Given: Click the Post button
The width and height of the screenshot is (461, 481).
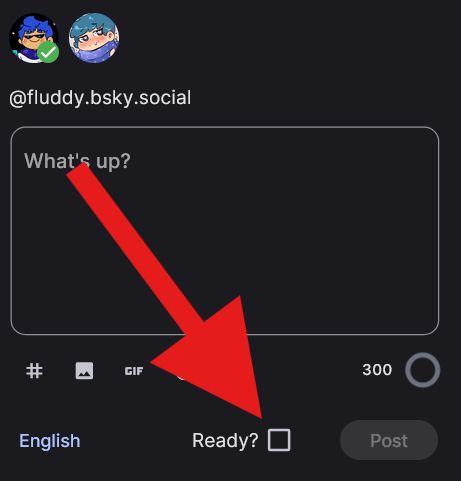Looking at the screenshot, I should pyautogui.click(x=389, y=440).
